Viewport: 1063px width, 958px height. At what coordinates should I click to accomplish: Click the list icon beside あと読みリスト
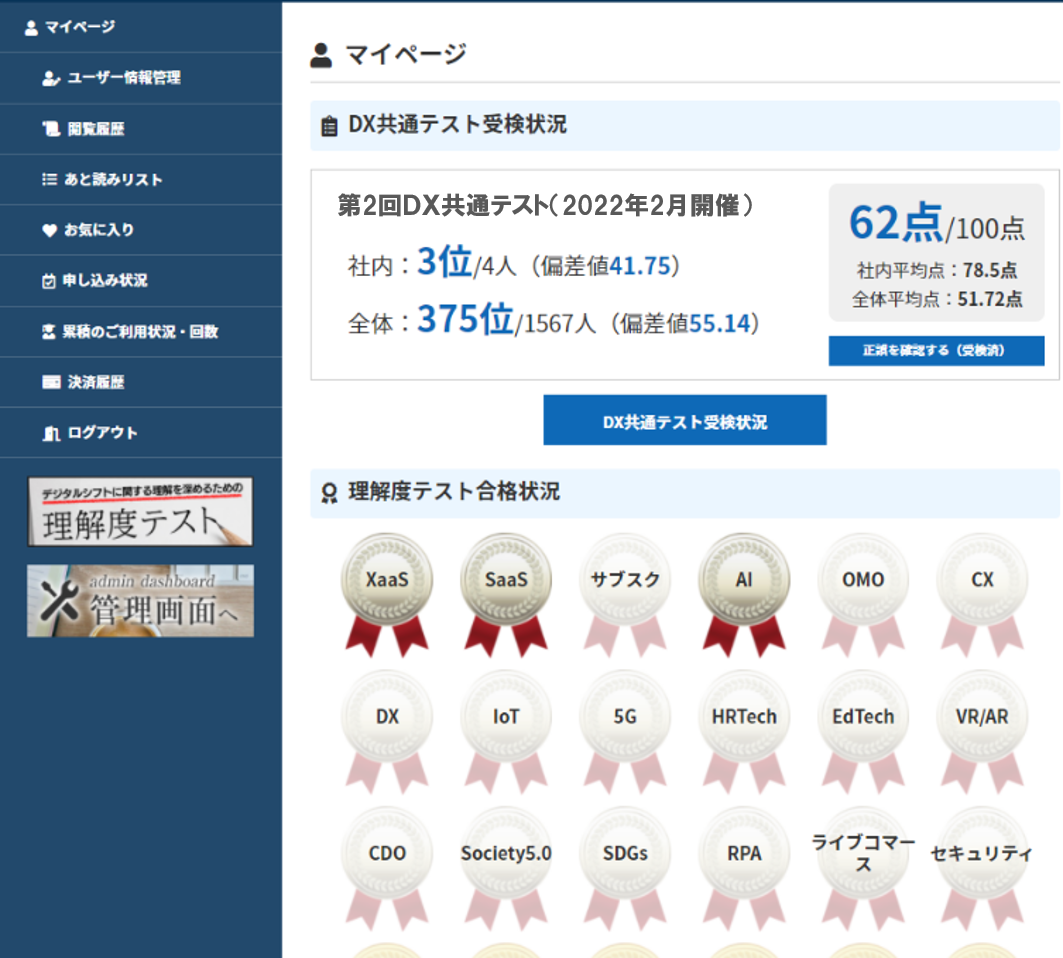[49, 180]
